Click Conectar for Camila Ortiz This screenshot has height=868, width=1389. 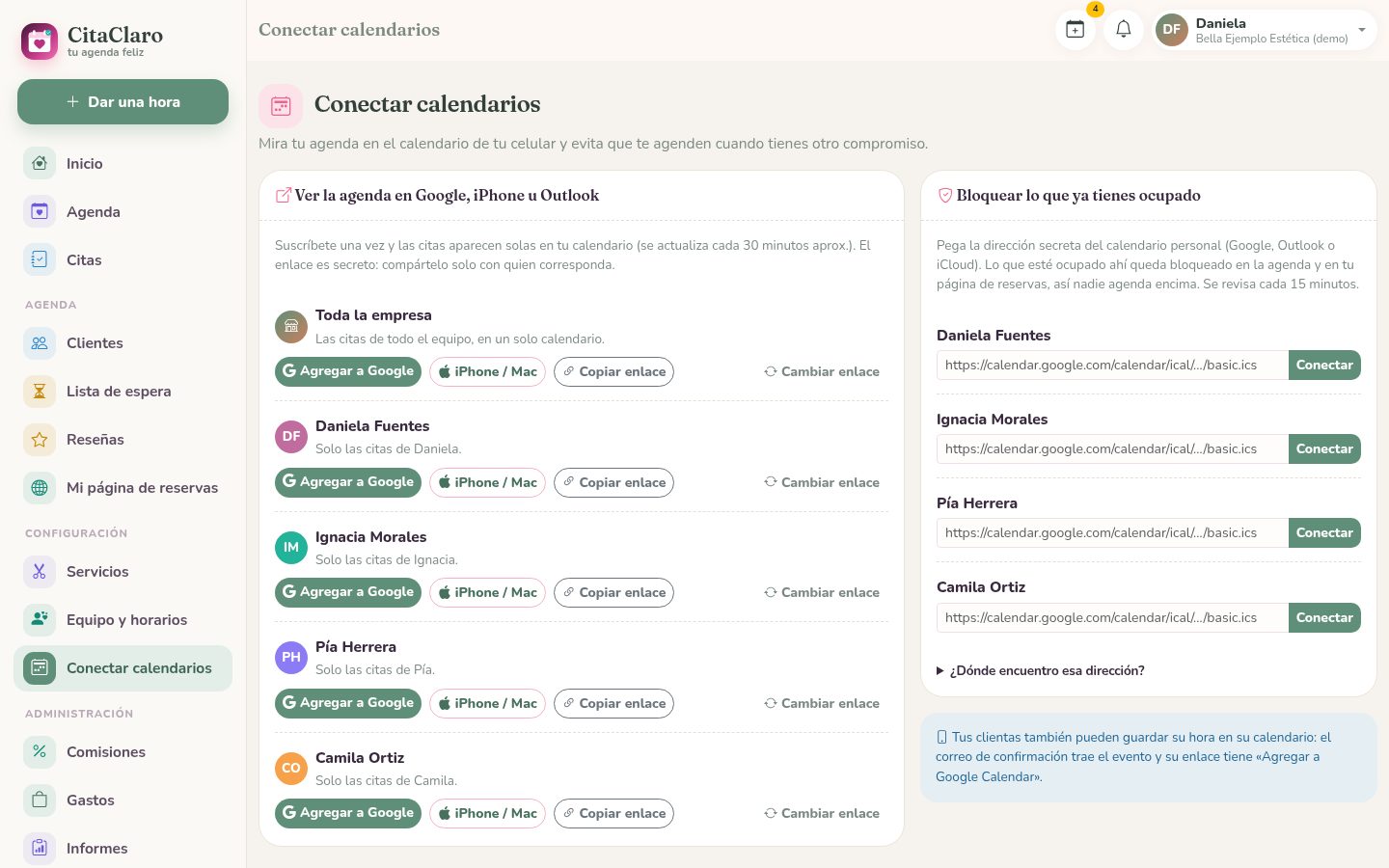(1324, 617)
